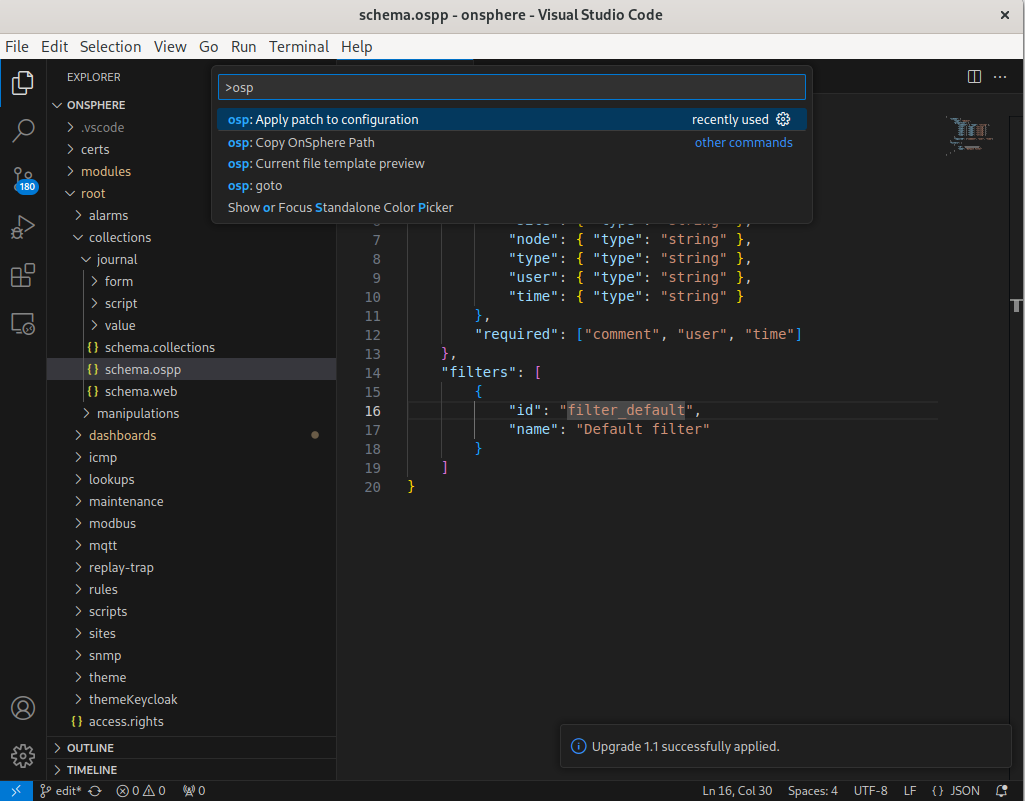This screenshot has height=801, width=1025.
Task: Open problems panel from errors and warnings counter
Action: coord(141,791)
